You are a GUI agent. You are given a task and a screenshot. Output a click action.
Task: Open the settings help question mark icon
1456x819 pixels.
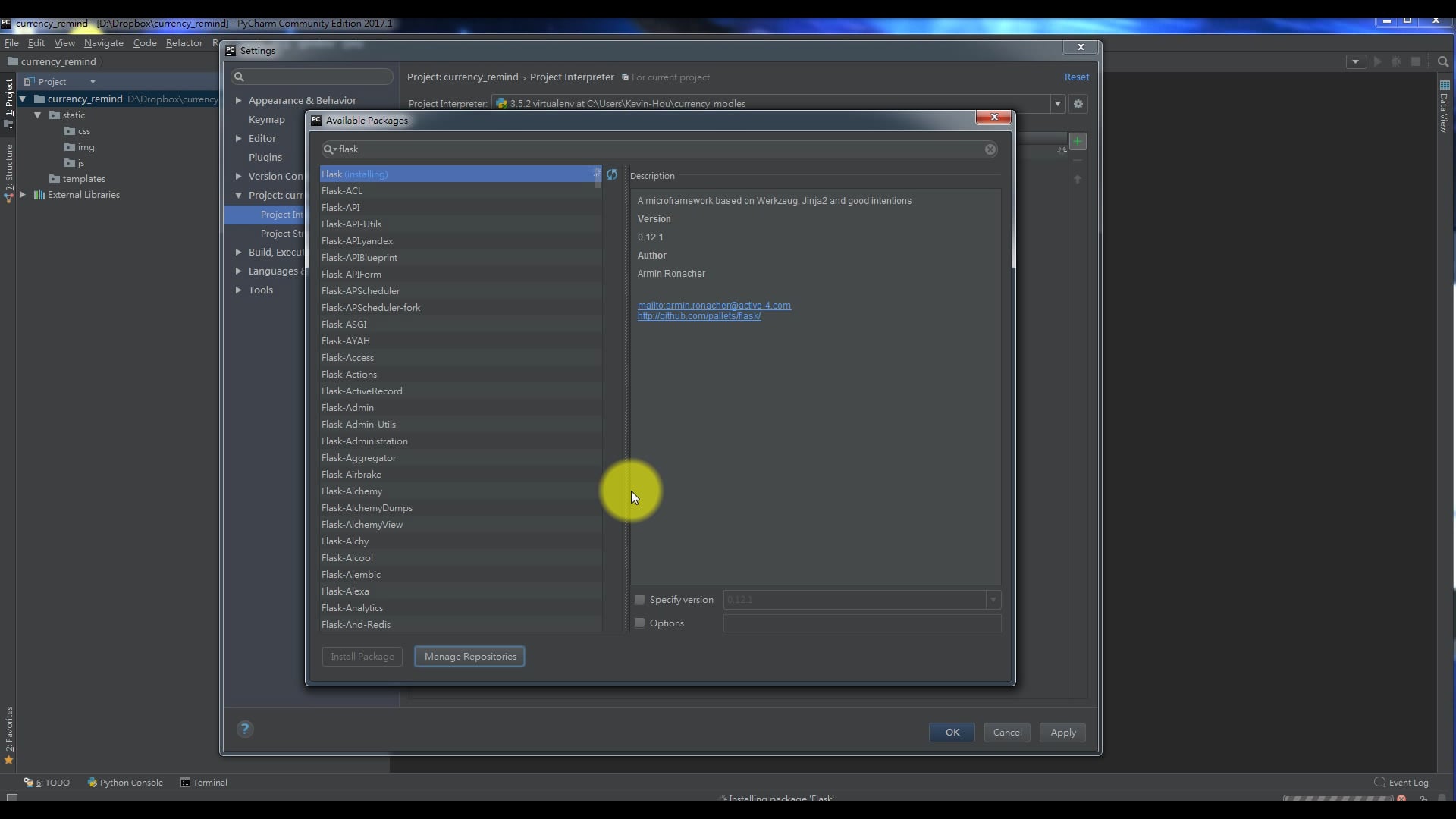(x=244, y=729)
